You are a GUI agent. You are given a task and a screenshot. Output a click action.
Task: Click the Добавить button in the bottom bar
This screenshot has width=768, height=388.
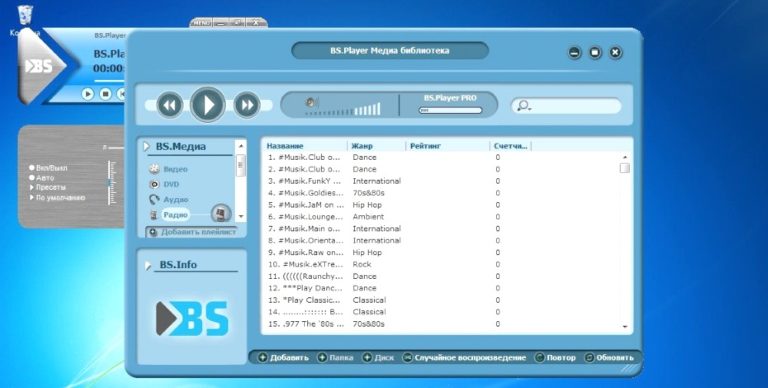pos(284,358)
